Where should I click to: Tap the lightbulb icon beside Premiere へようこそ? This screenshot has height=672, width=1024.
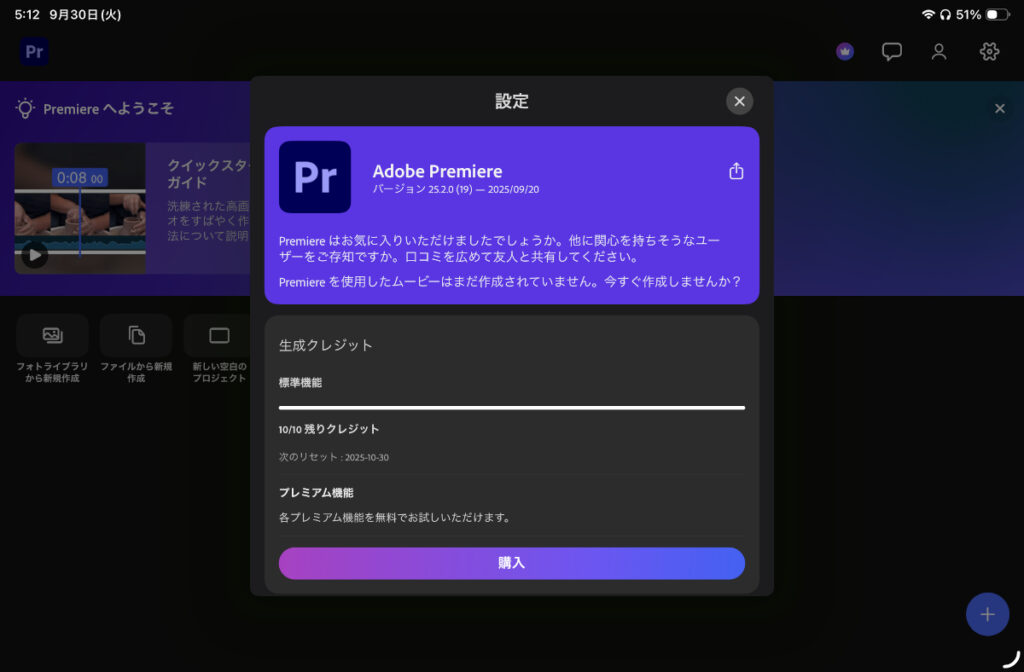[25, 108]
